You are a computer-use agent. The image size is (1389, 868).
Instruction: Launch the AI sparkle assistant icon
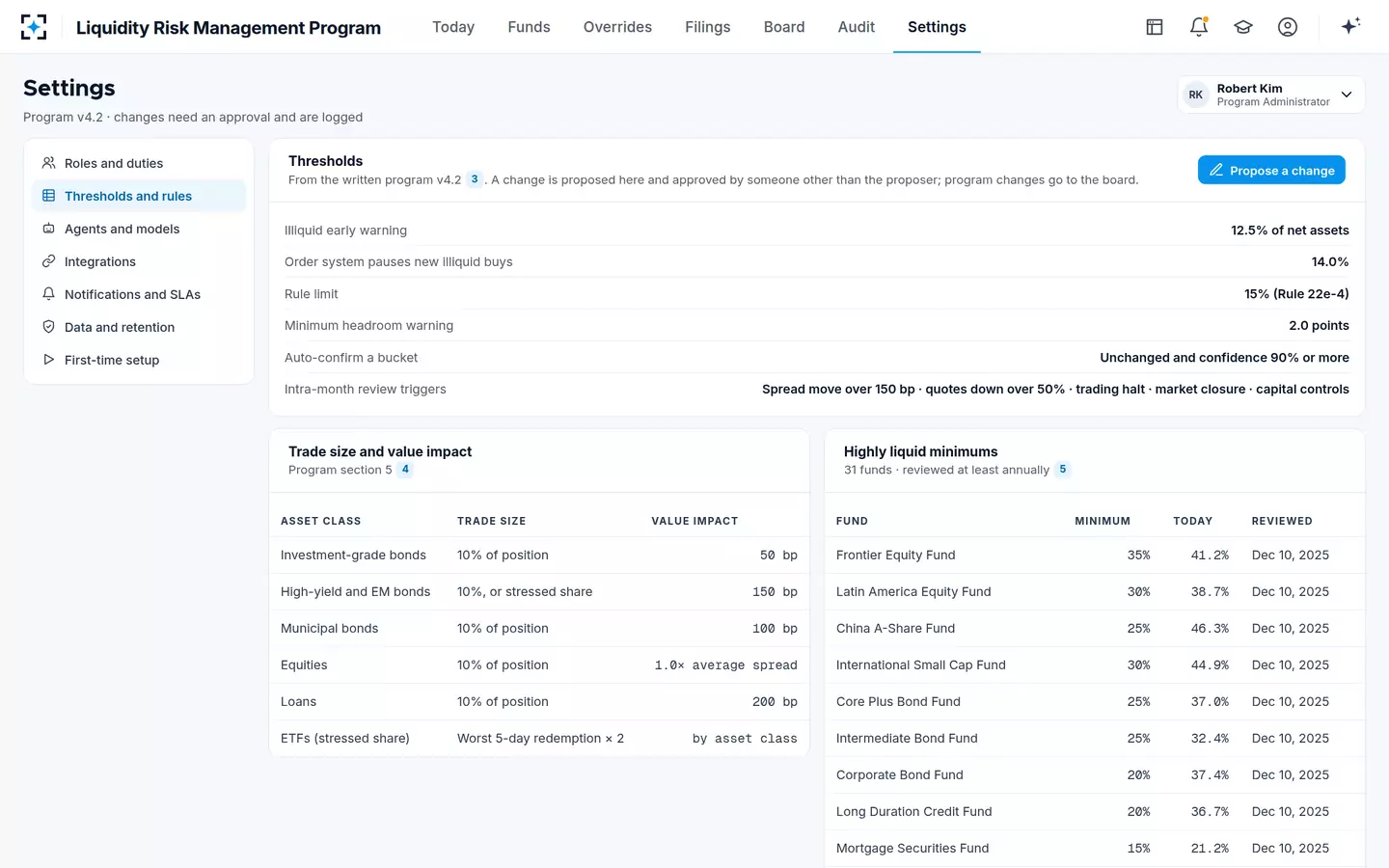pos(1350,26)
